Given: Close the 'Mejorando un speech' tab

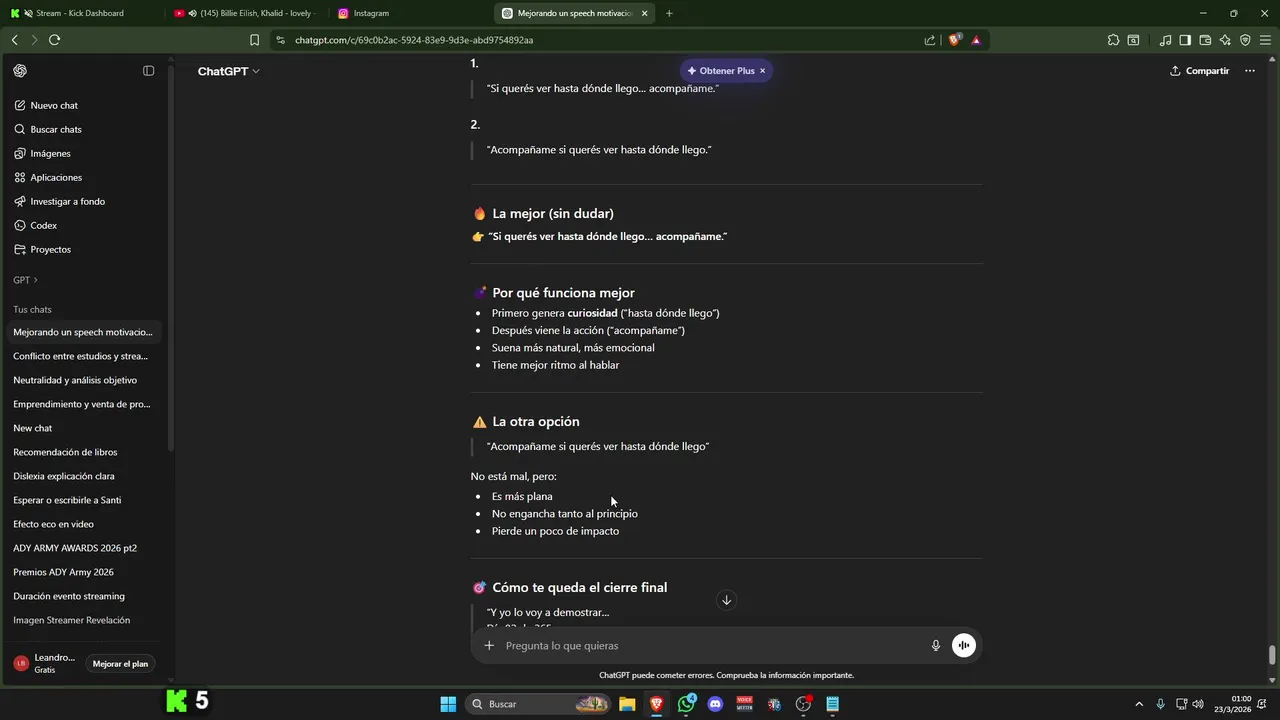Looking at the screenshot, I should point(645,13).
